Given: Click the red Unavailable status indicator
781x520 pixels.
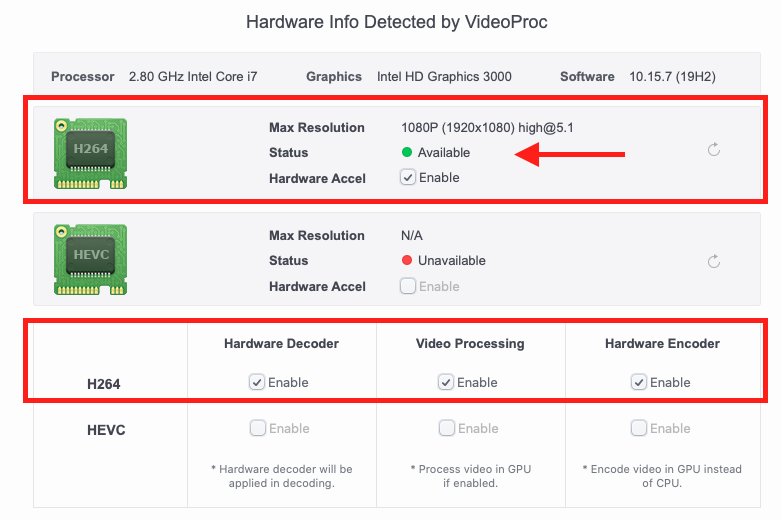Looking at the screenshot, I should (407, 260).
